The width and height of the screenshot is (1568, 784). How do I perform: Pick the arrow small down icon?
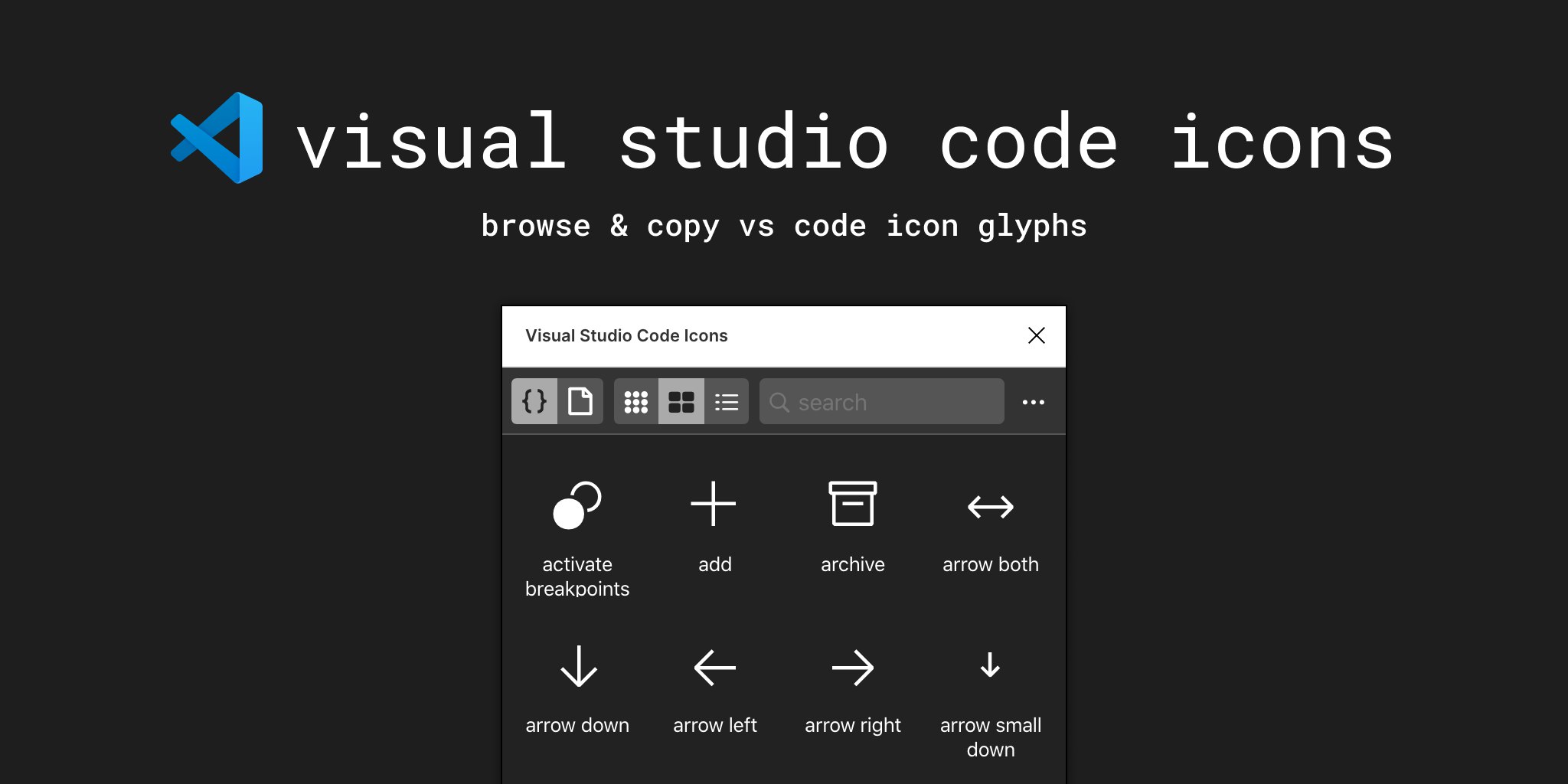(990, 665)
